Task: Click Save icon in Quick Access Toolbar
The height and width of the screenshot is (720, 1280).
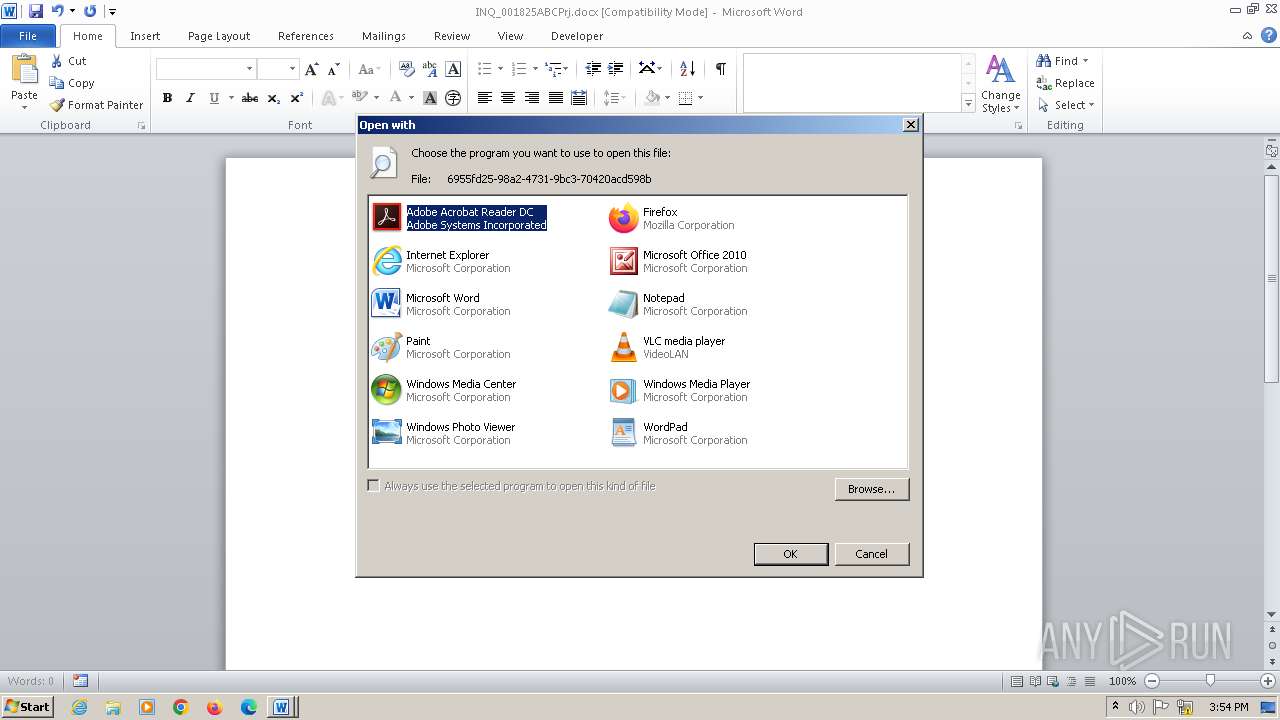Action: pos(36,11)
